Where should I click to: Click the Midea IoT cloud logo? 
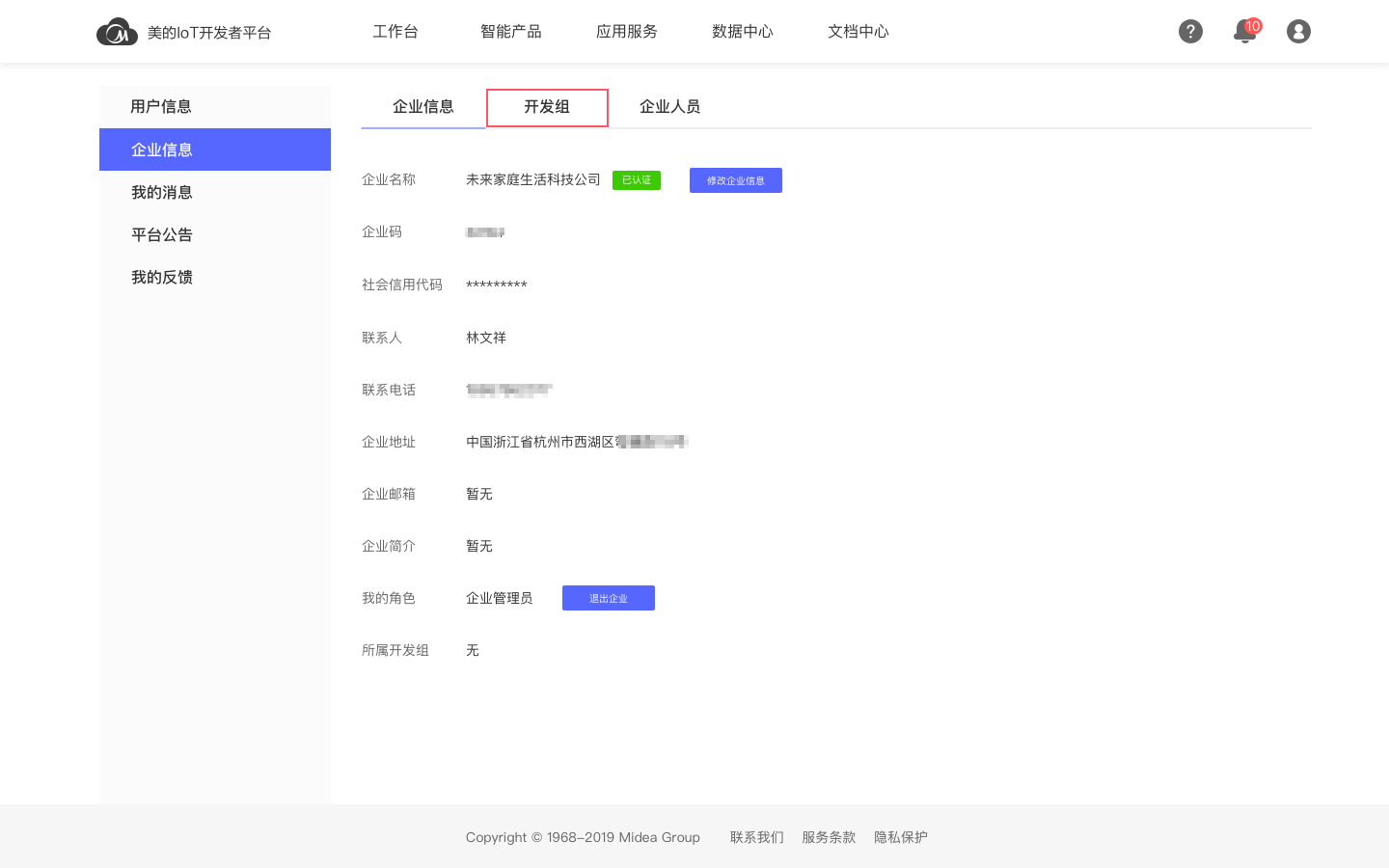pos(117,32)
